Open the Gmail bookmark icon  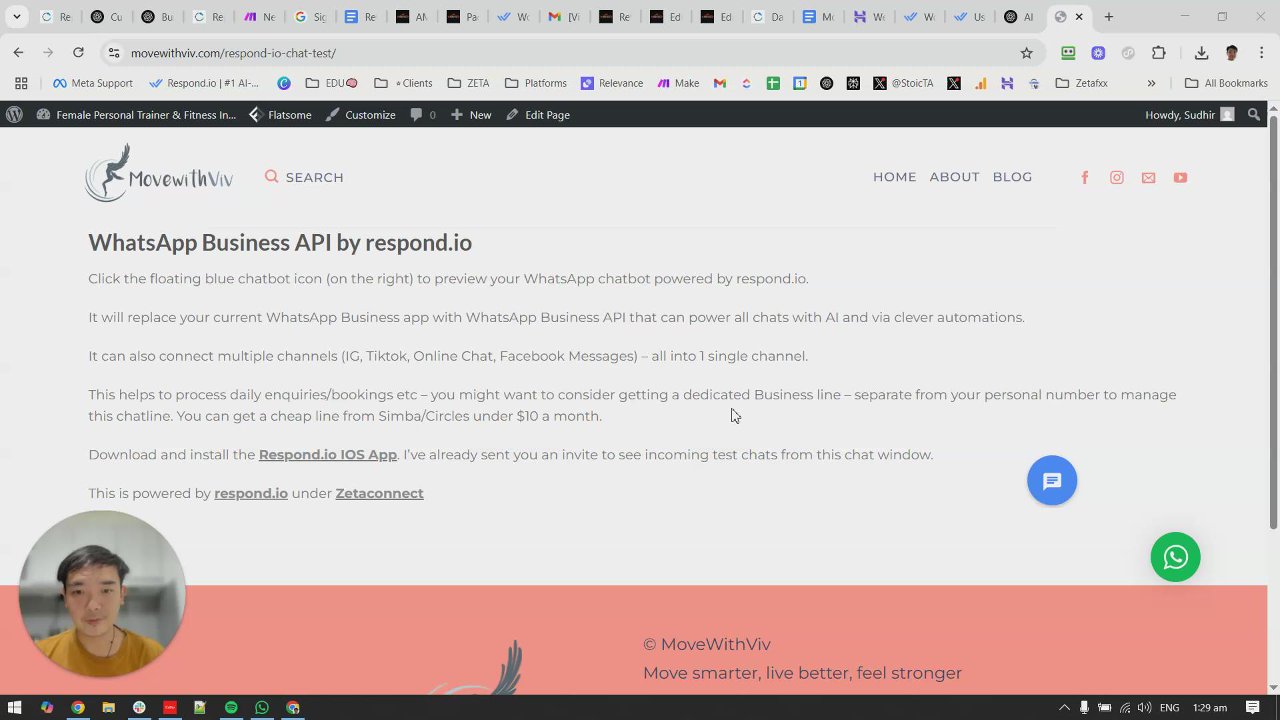719,83
